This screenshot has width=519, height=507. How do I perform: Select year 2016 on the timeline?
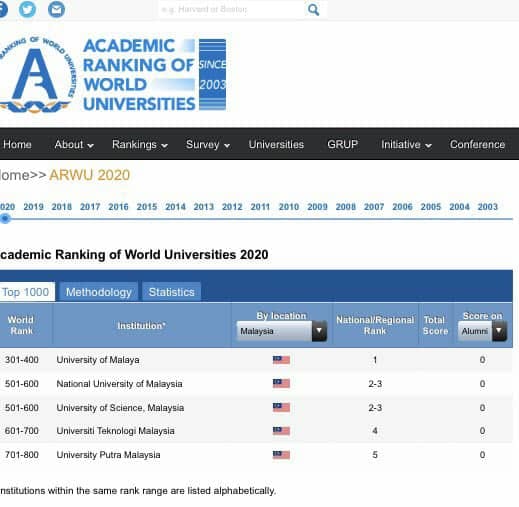tap(118, 207)
